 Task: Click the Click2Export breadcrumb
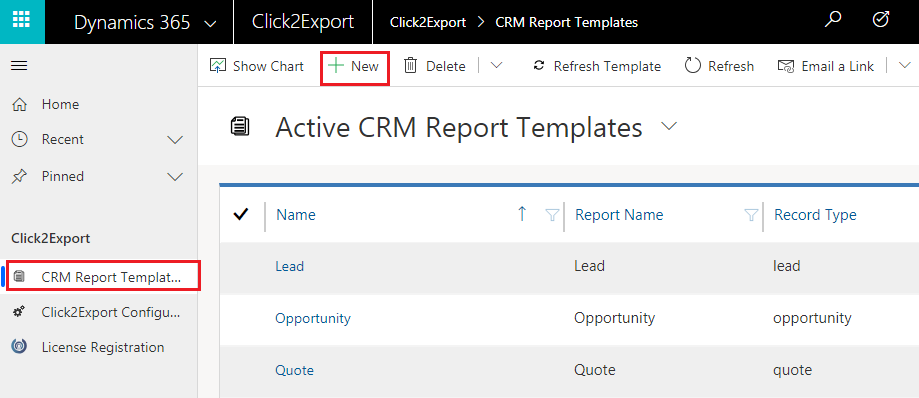pos(428,23)
